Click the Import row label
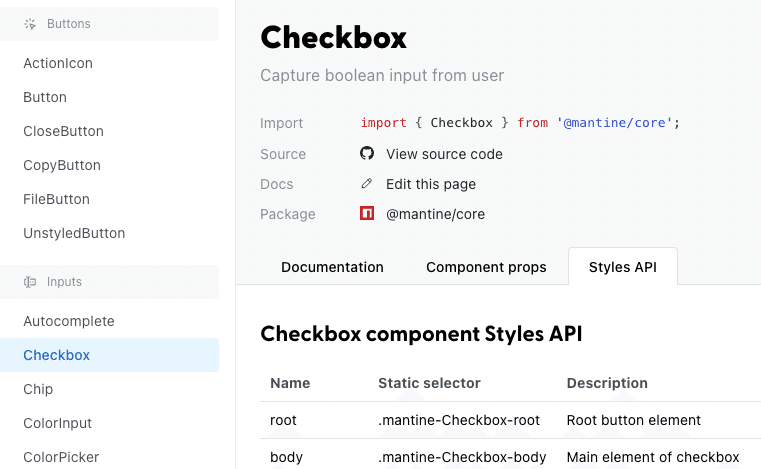The width and height of the screenshot is (761, 469). 281,123
